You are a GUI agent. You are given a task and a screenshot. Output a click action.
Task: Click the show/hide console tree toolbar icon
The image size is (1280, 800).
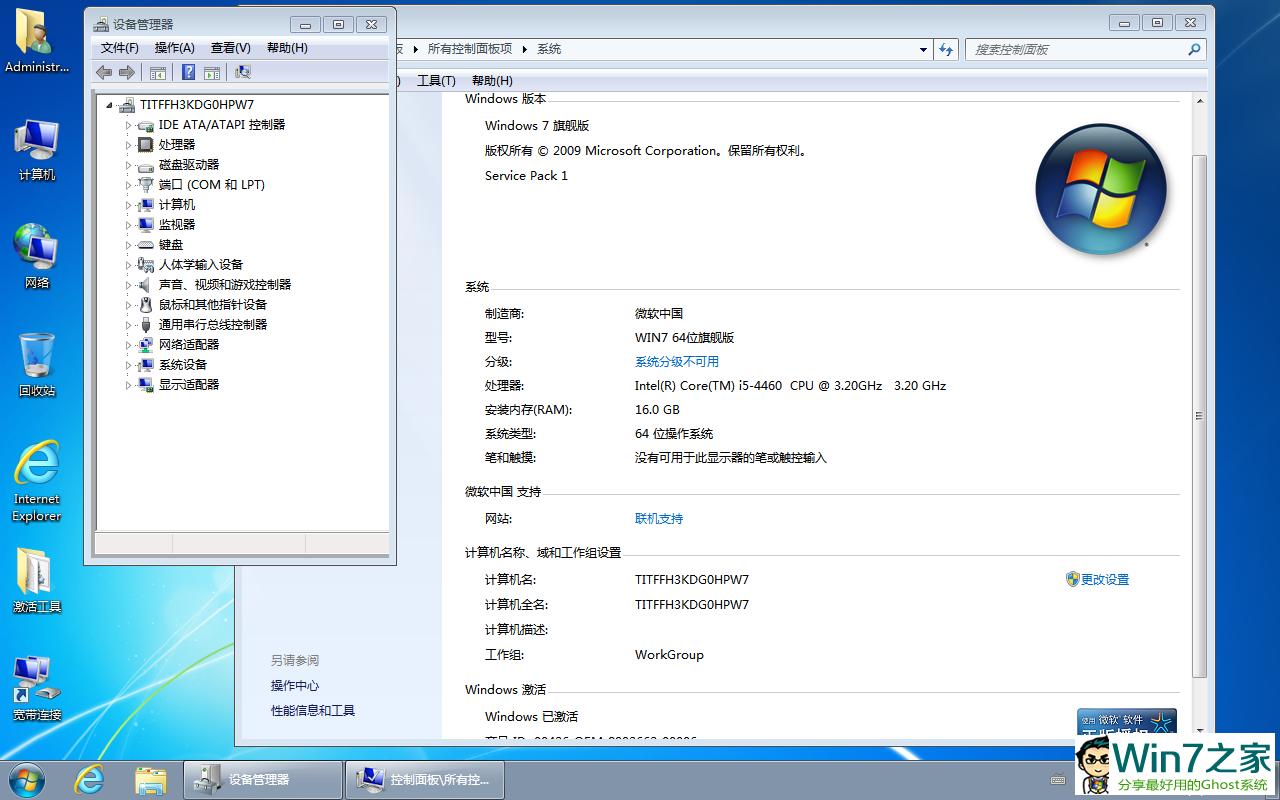157,72
